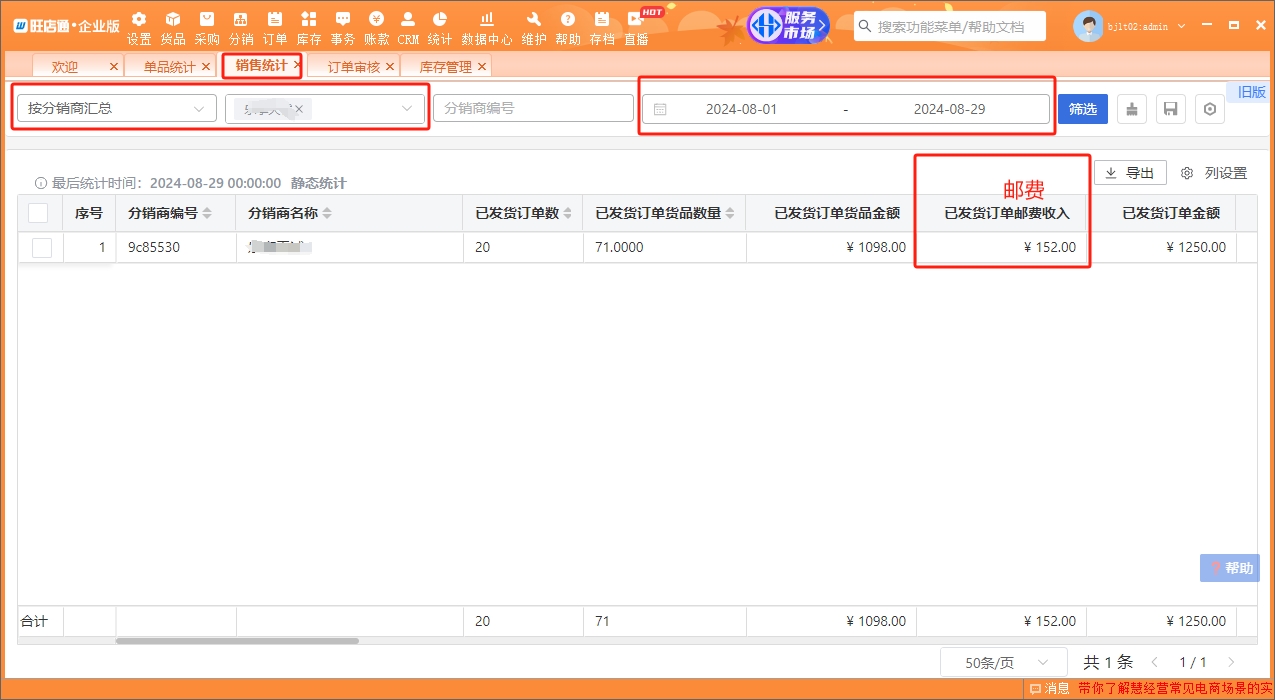Open the 直播 live stream icon
This screenshot has width=1275, height=700.
tap(636, 27)
